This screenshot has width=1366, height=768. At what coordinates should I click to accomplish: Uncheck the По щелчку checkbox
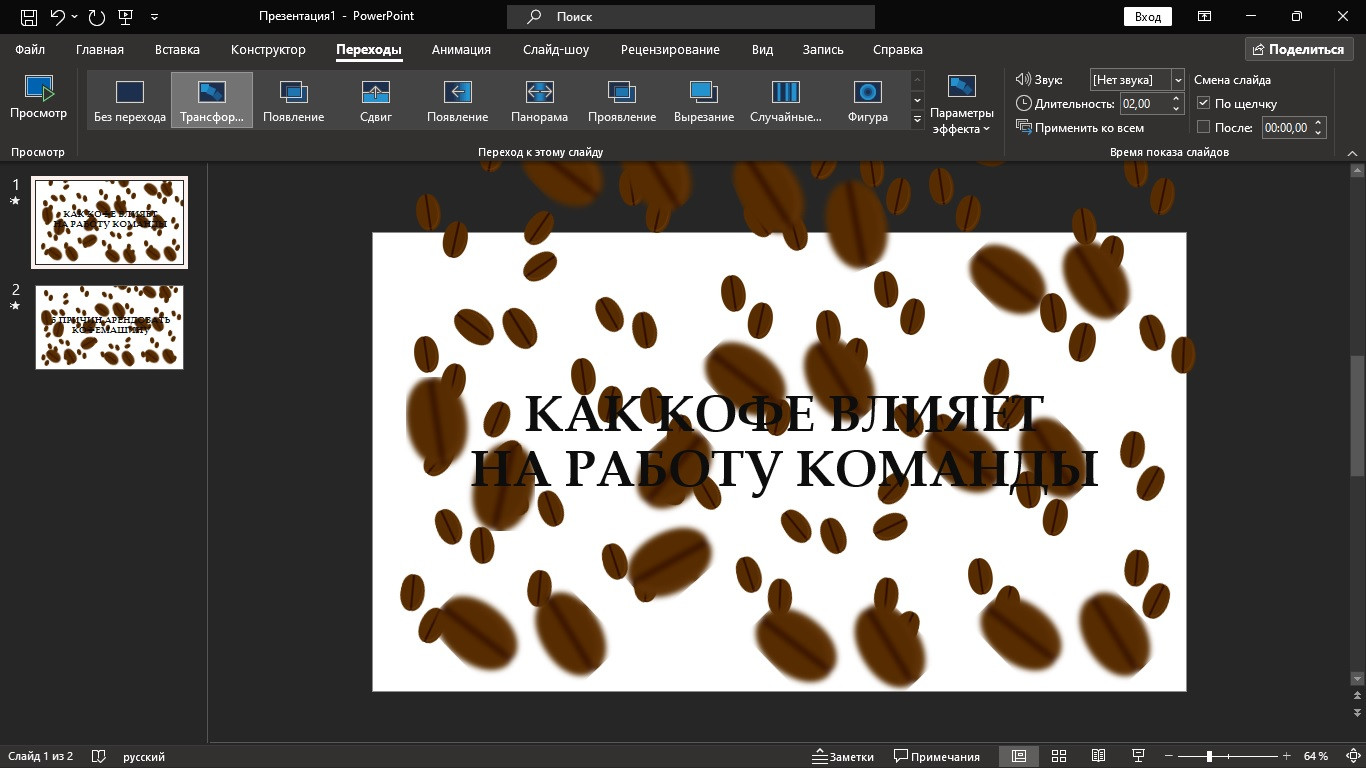(x=1204, y=103)
